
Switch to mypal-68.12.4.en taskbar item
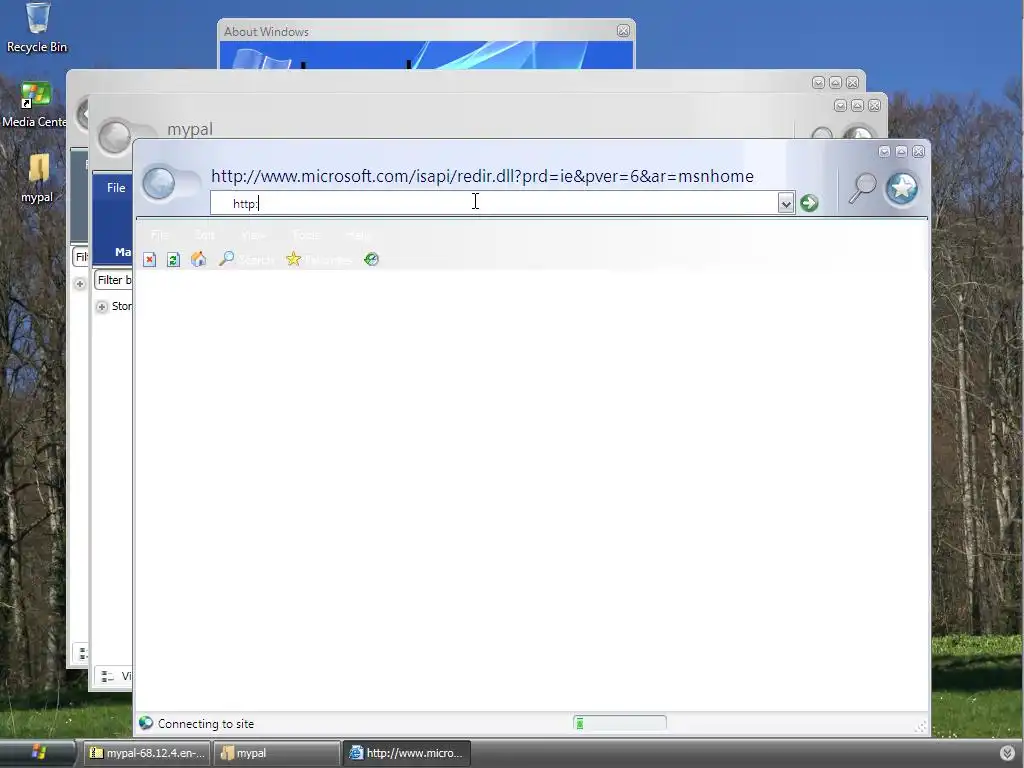tap(147, 753)
